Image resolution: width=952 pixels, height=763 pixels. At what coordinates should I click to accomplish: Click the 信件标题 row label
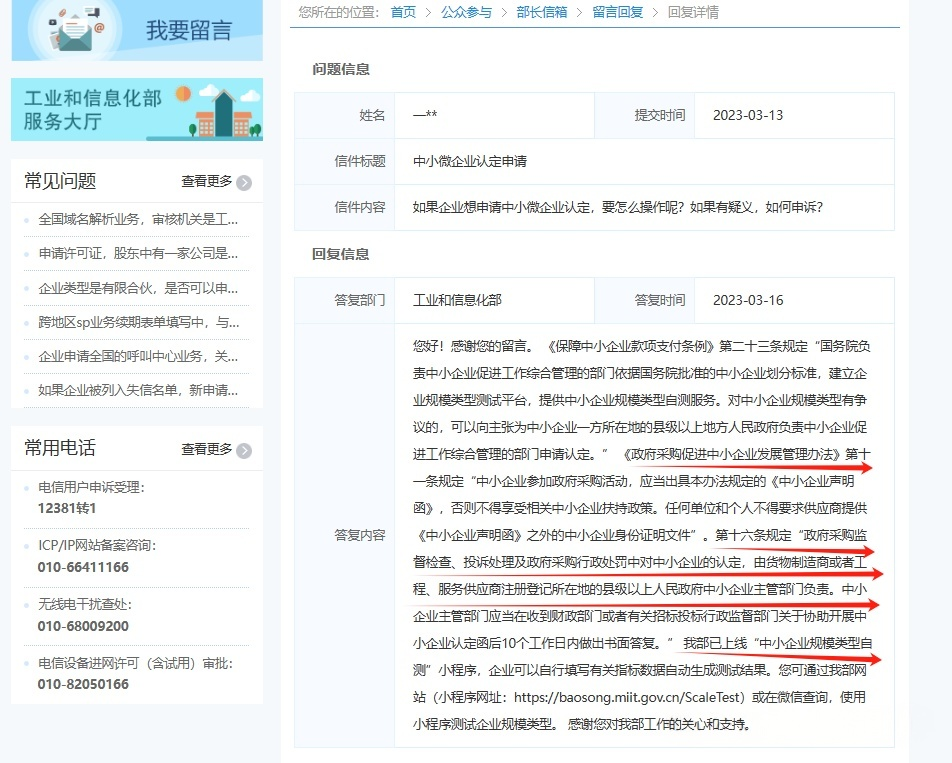pos(359,161)
